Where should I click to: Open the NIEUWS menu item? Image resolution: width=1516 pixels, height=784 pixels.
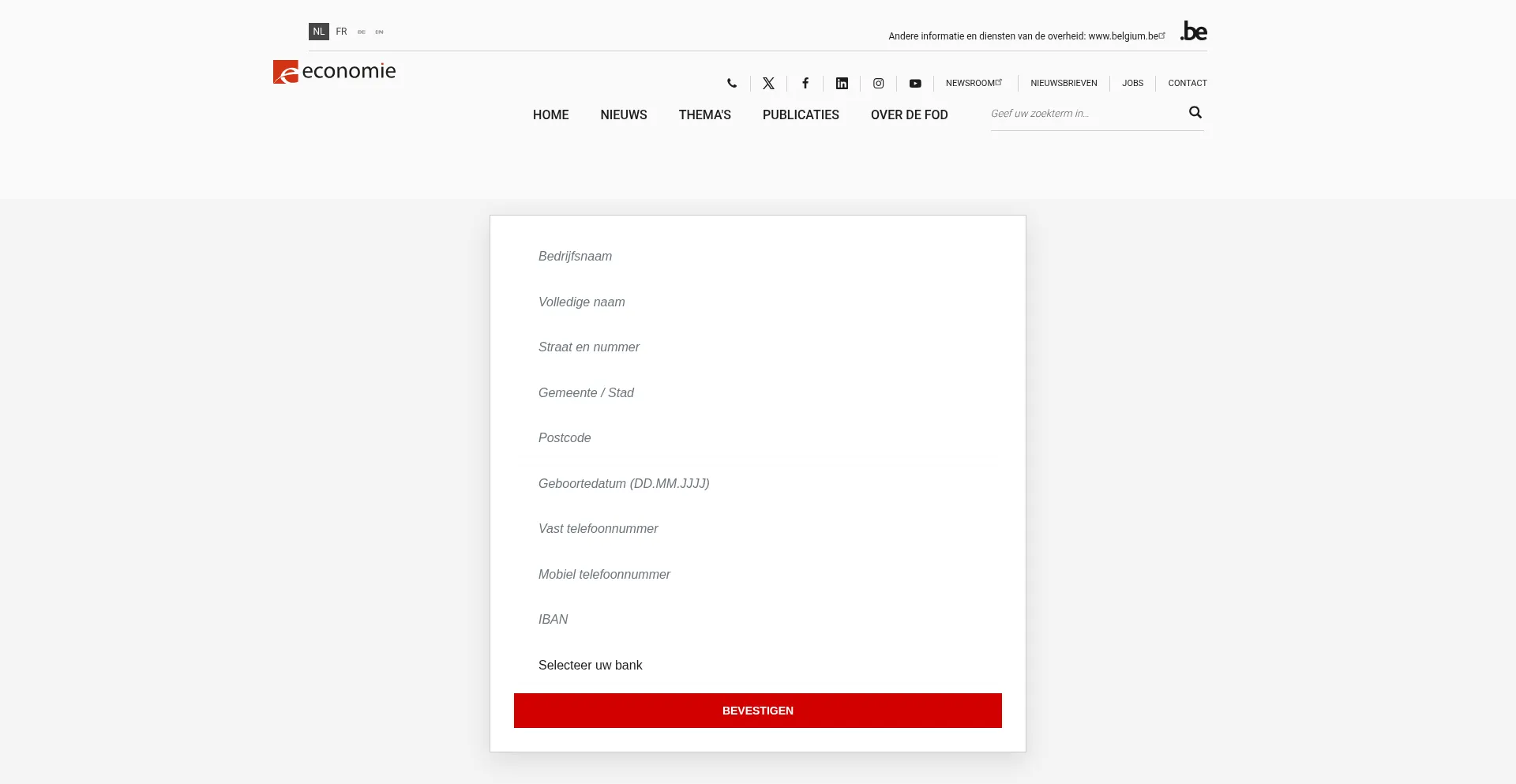(623, 114)
